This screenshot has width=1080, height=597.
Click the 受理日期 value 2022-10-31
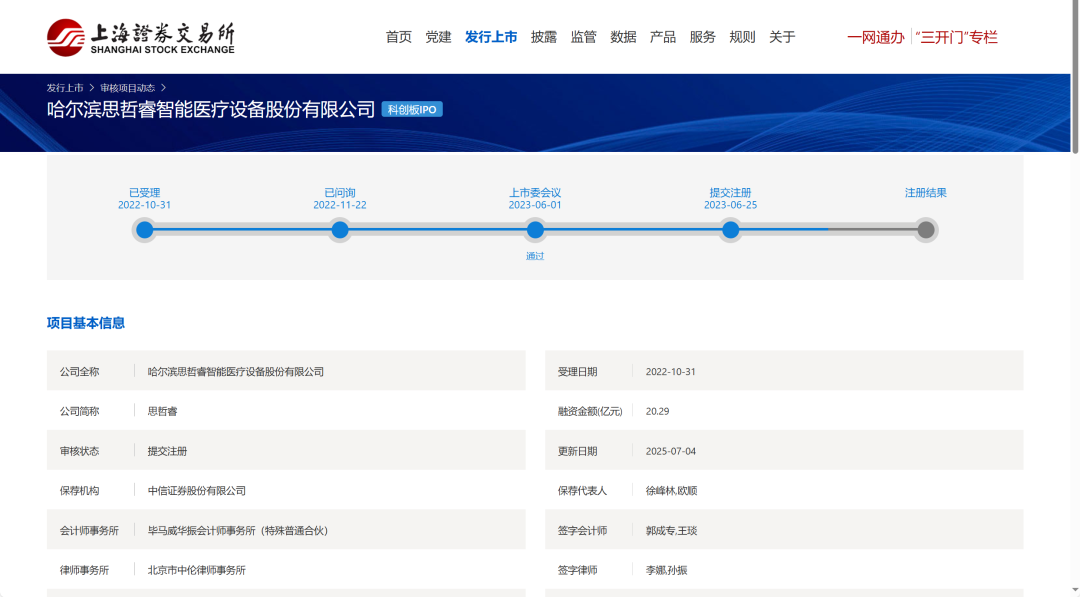(x=671, y=372)
